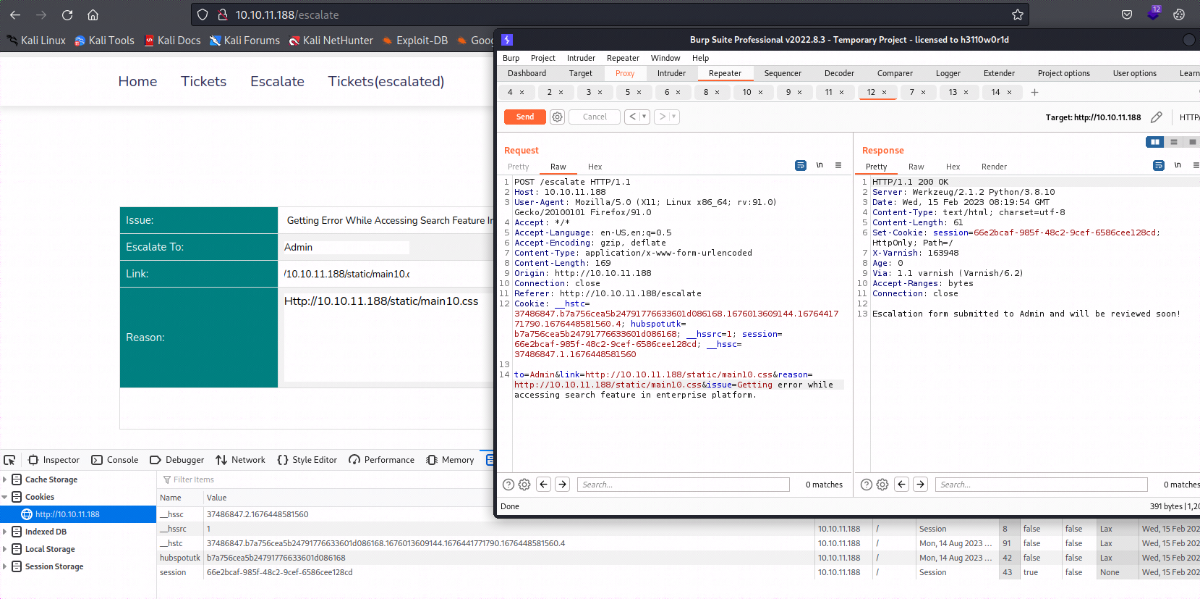Expand the Session Storage tree node
This screenshot has height=599, width=1200.
(x=5, y=566)
